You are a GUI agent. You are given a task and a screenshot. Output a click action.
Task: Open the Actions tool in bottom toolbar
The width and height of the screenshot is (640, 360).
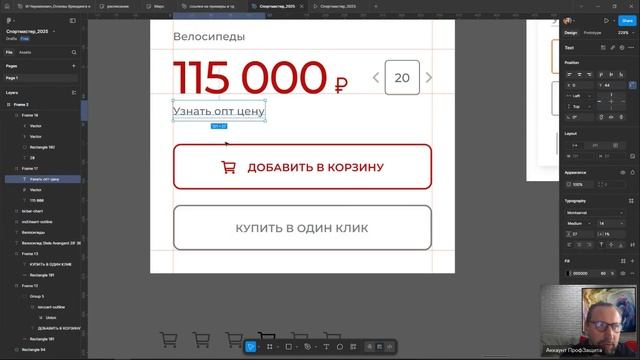click(x=353, y=347)
